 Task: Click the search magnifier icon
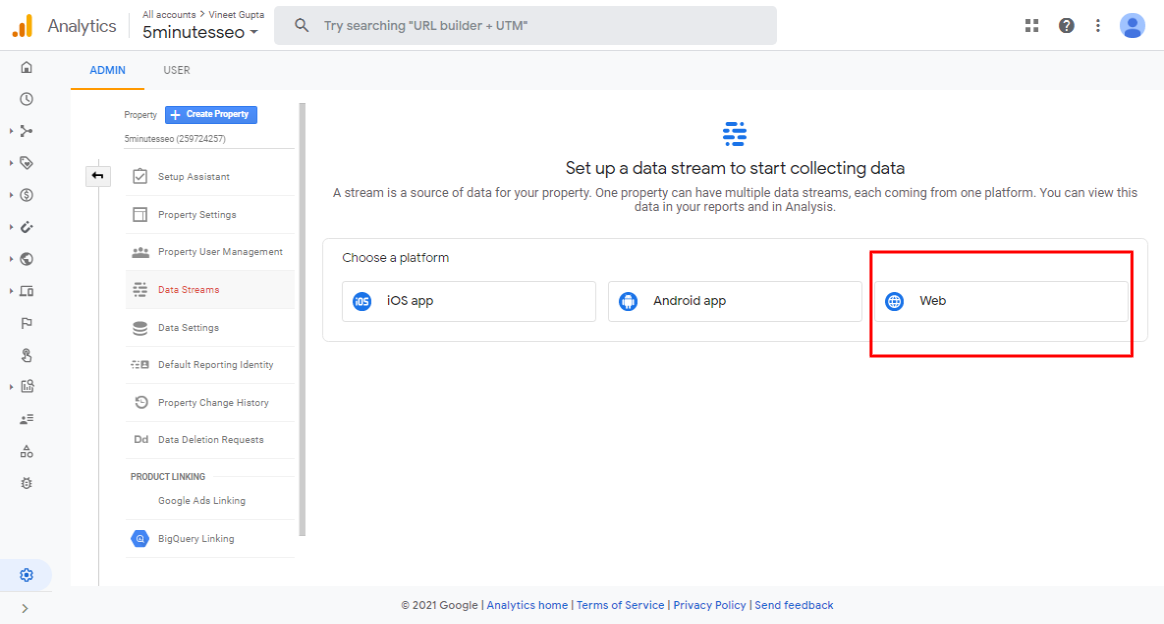coord(301,24)
